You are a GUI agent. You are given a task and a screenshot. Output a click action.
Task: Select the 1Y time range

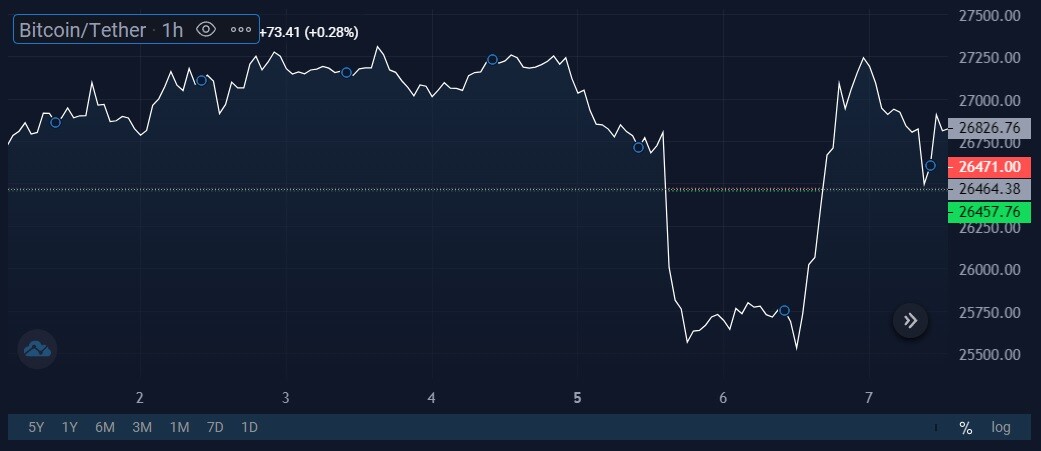point(70,427)
